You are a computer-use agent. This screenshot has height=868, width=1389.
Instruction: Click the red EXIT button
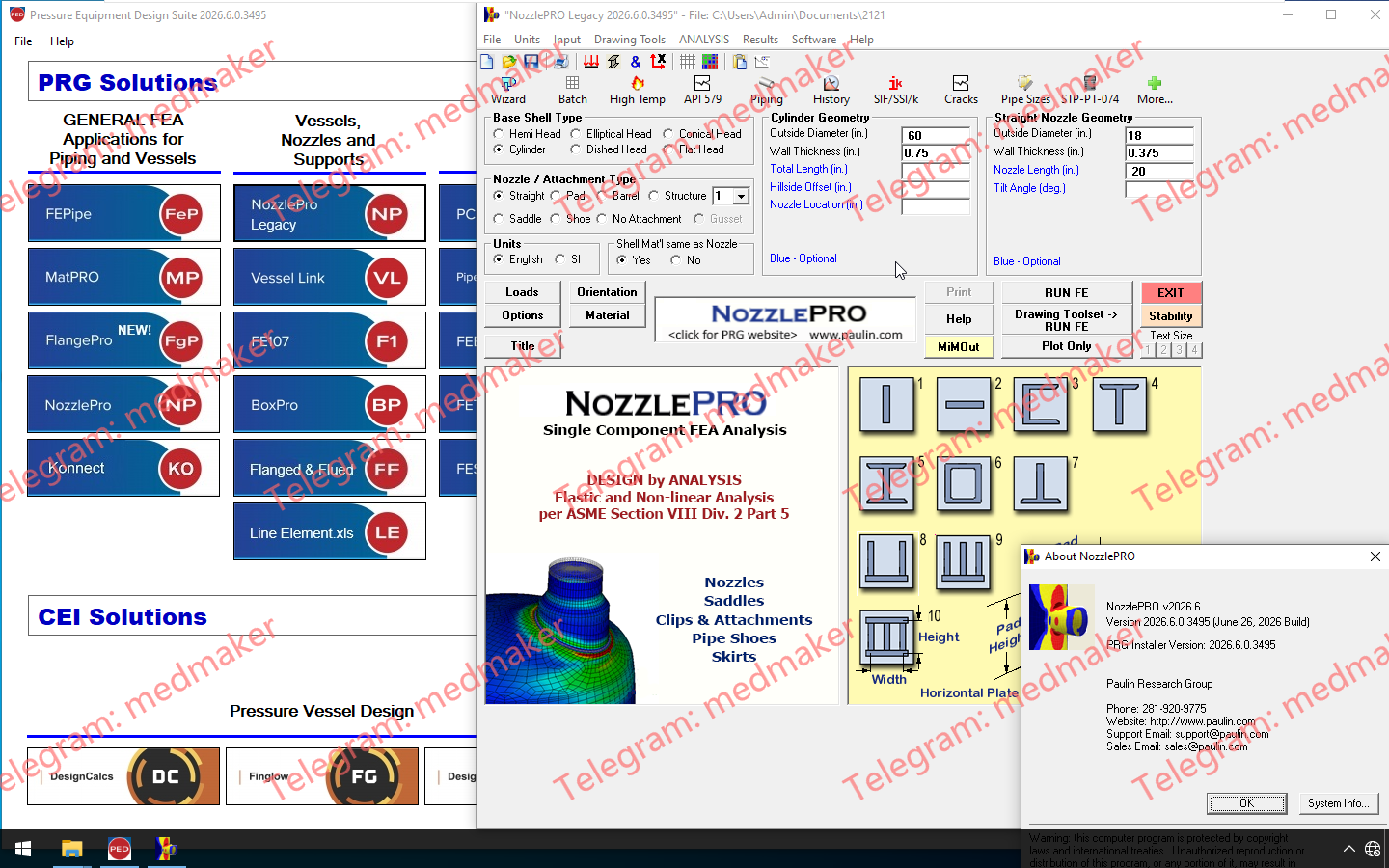coord(1171,292)
